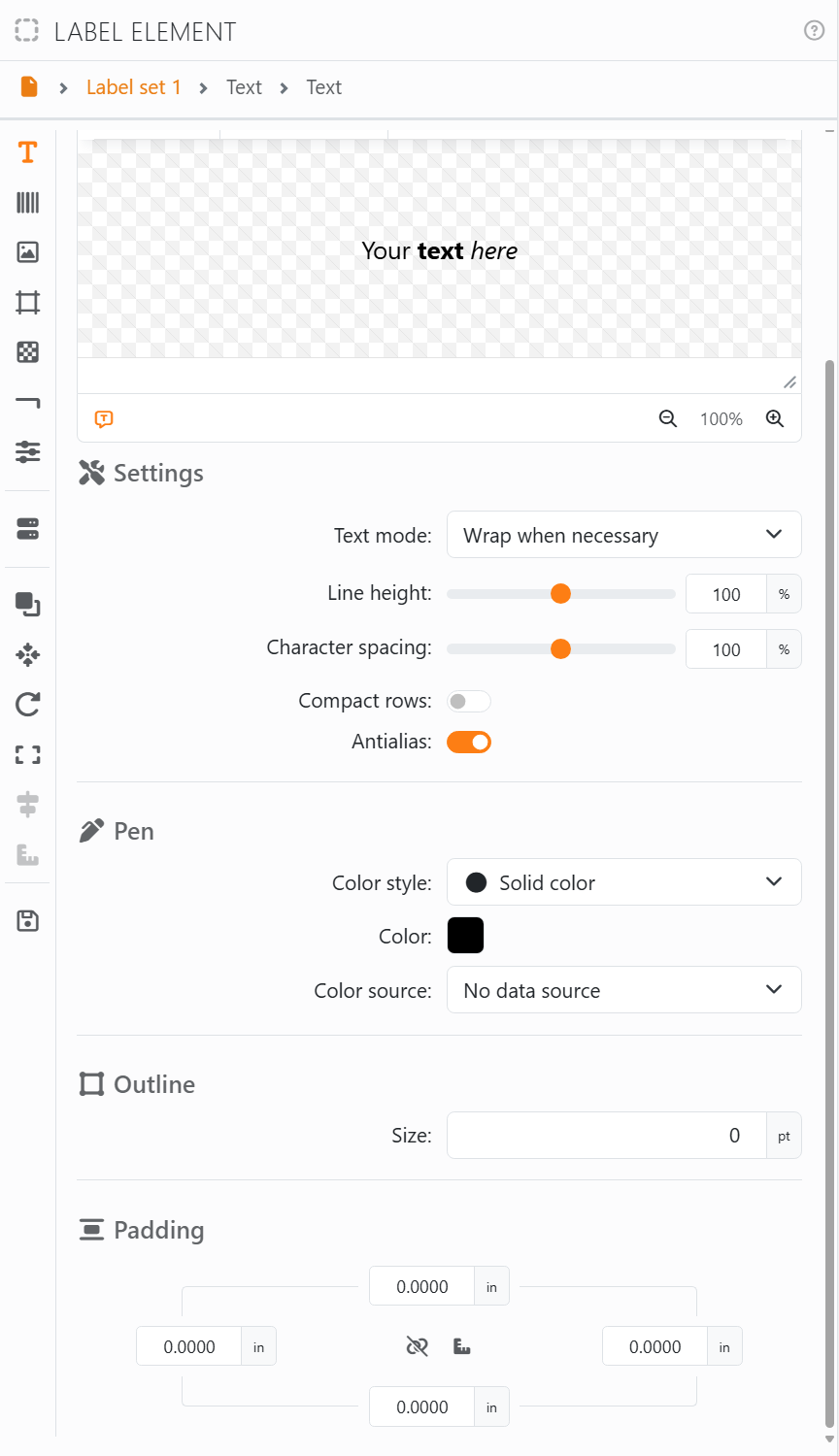
Task: Click the bottom padding input field
Action: pos(422,1406)
